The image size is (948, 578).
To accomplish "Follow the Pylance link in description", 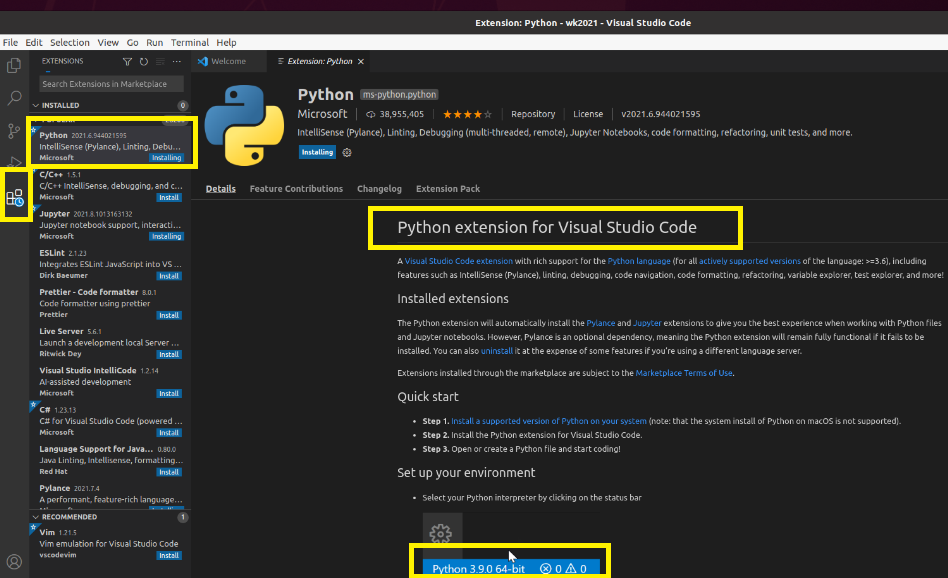I will coord(600,323).
